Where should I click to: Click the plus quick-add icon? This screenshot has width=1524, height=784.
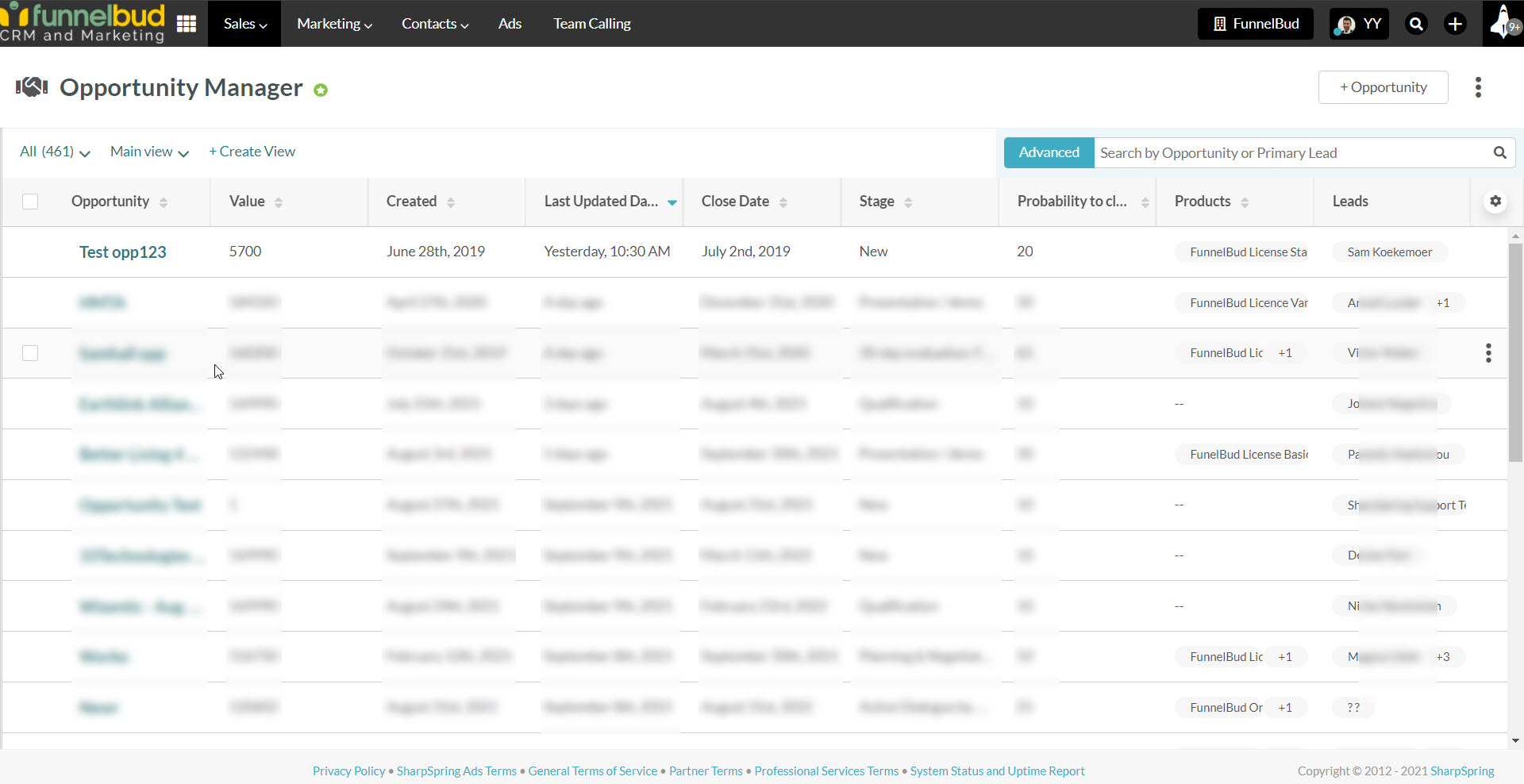coord(1455,24)
